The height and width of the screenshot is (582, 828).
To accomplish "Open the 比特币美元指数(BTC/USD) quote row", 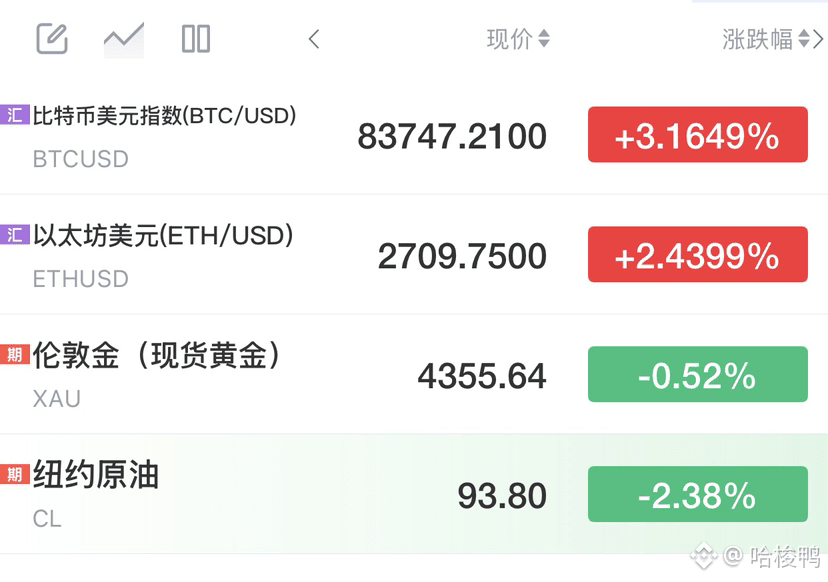I will pos(414,135).
